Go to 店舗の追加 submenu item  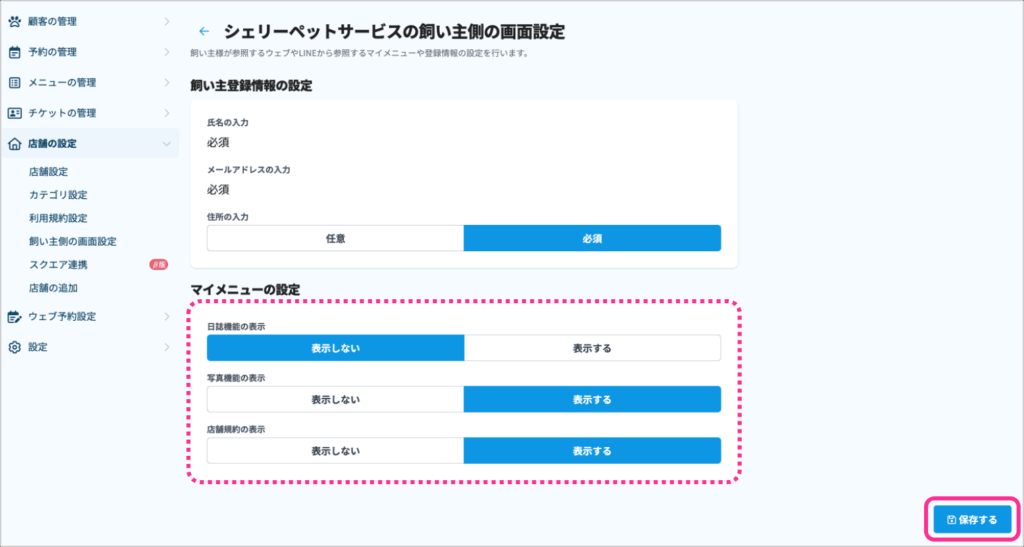click(53, 288)
